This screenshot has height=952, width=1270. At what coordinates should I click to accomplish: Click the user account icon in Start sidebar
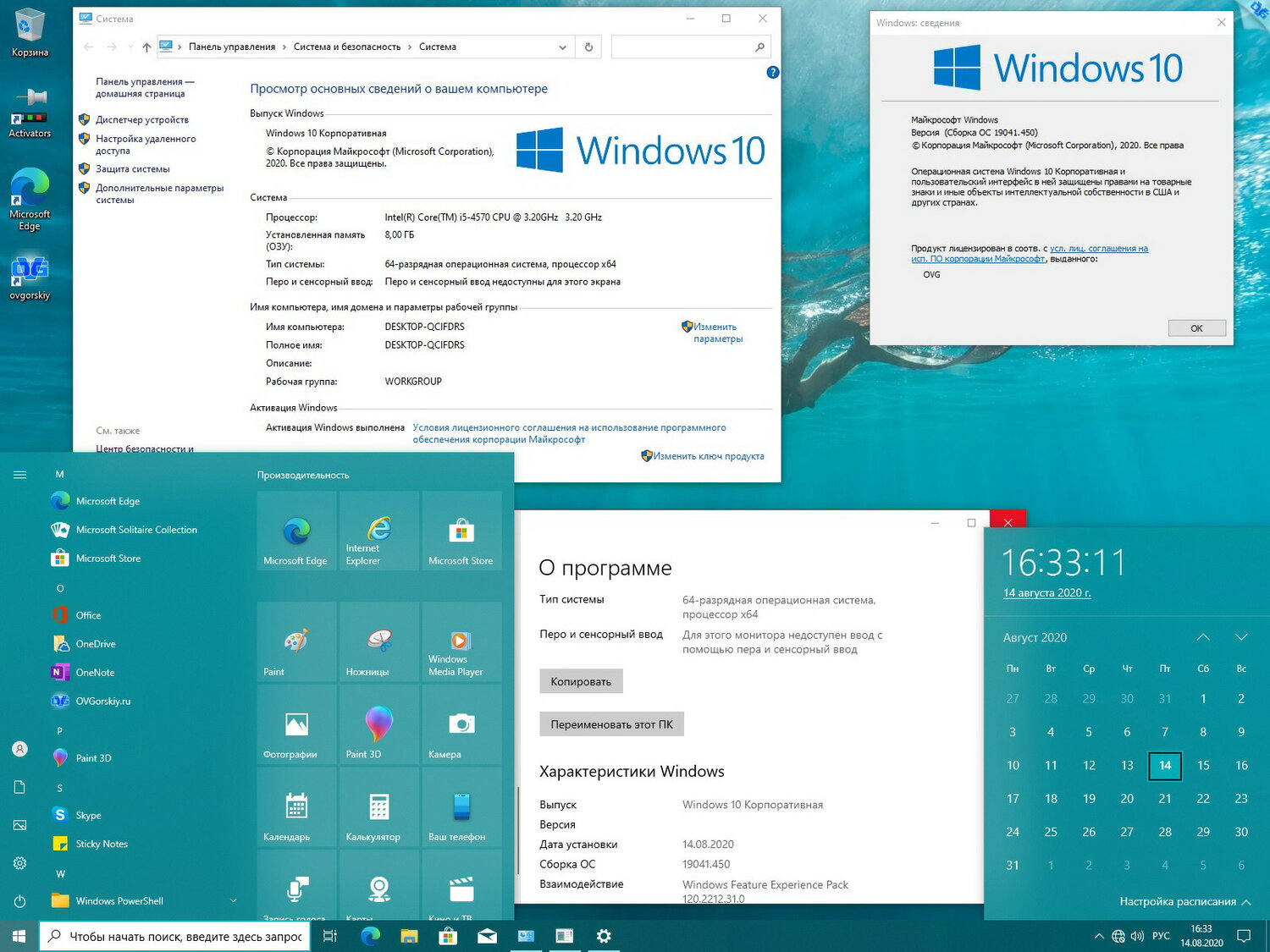[x=19, y=749]
